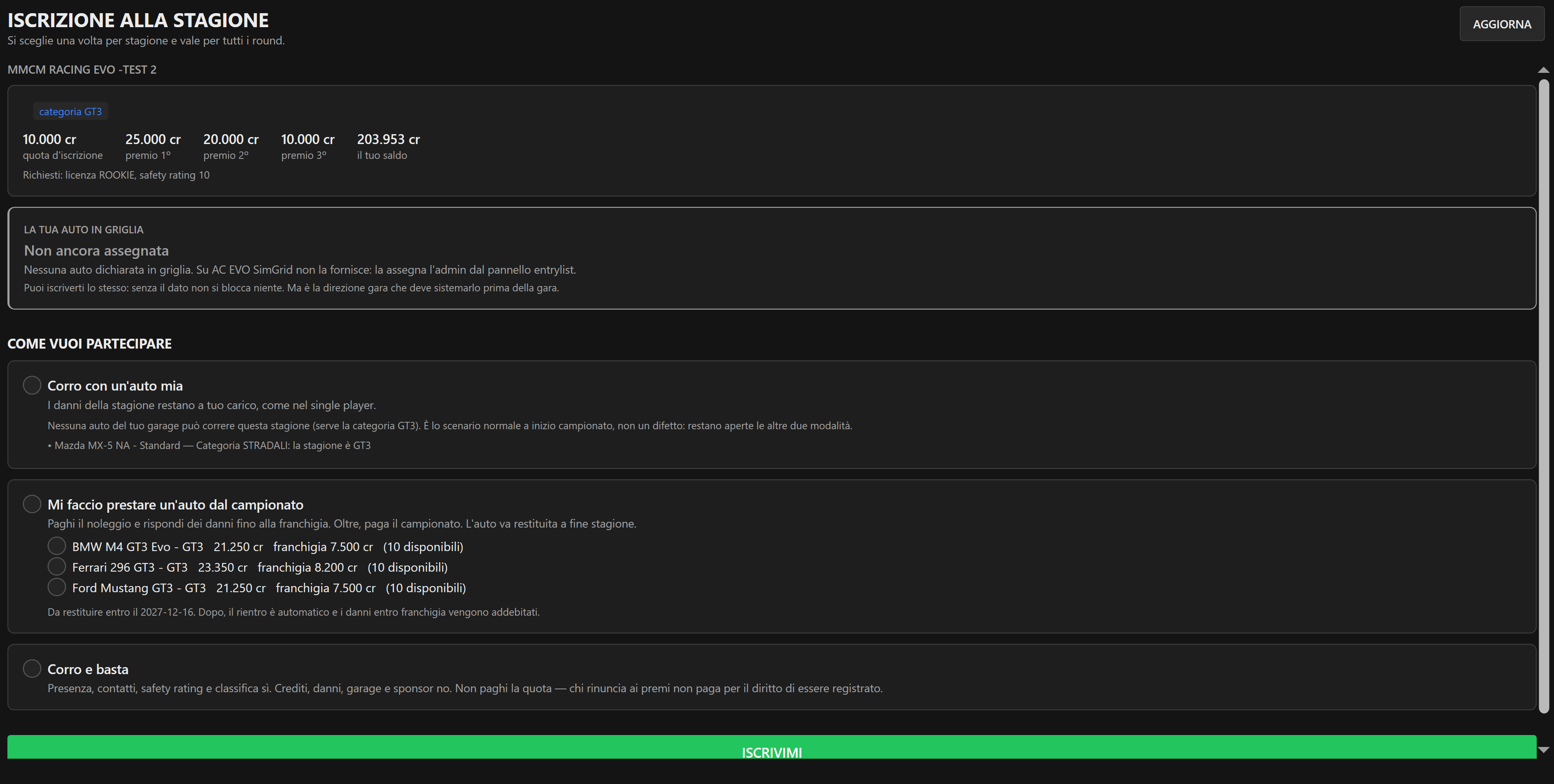Click 'Nessuna auto dichiarata in griglia' text
Viewport: 1554px width, 784px height.
pyautogui.click(x=300, y=270)
